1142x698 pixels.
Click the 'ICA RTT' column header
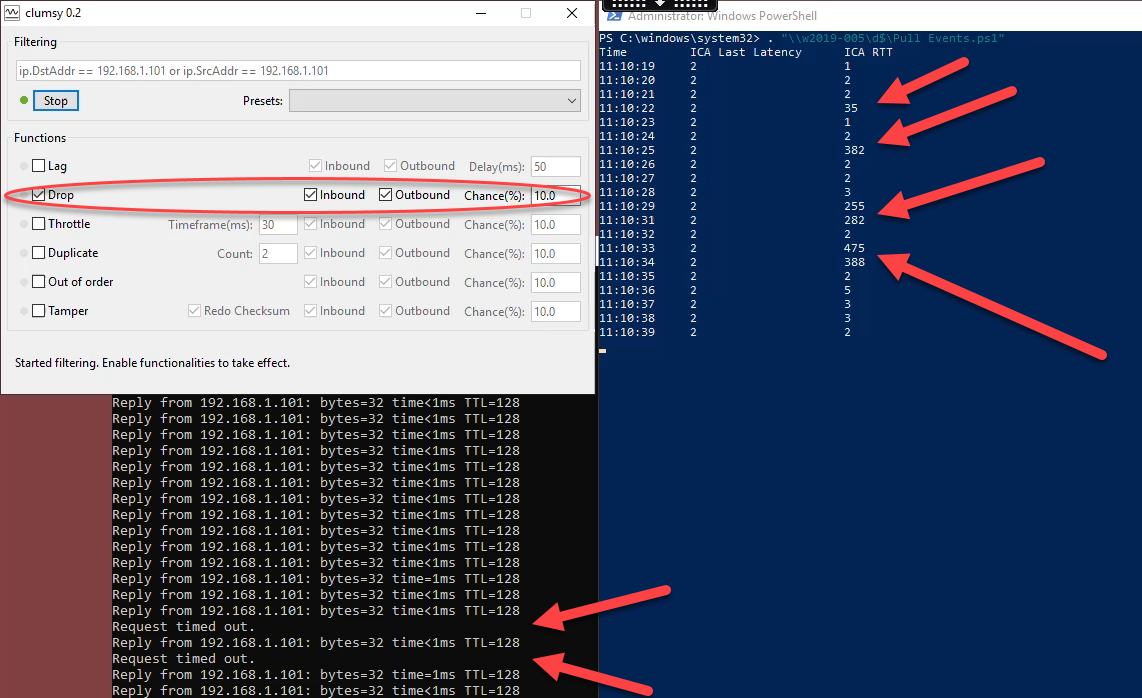pyautogui.click(x=868, y=52)
